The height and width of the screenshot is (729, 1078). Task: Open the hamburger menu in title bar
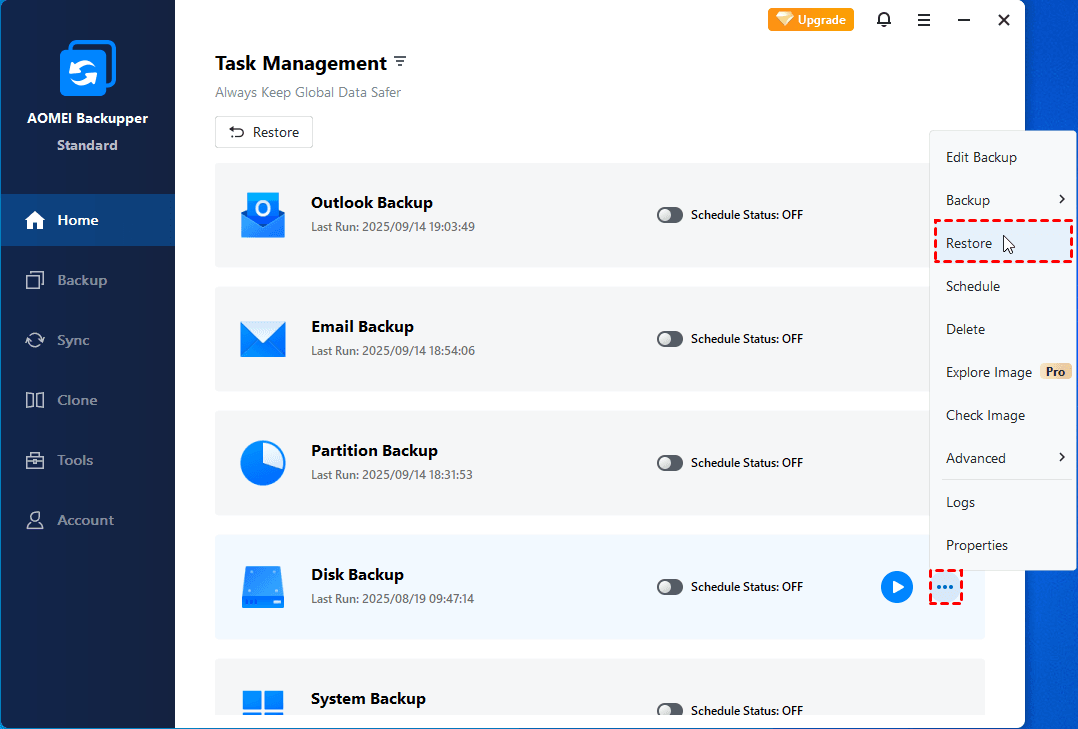pos(924,20)
